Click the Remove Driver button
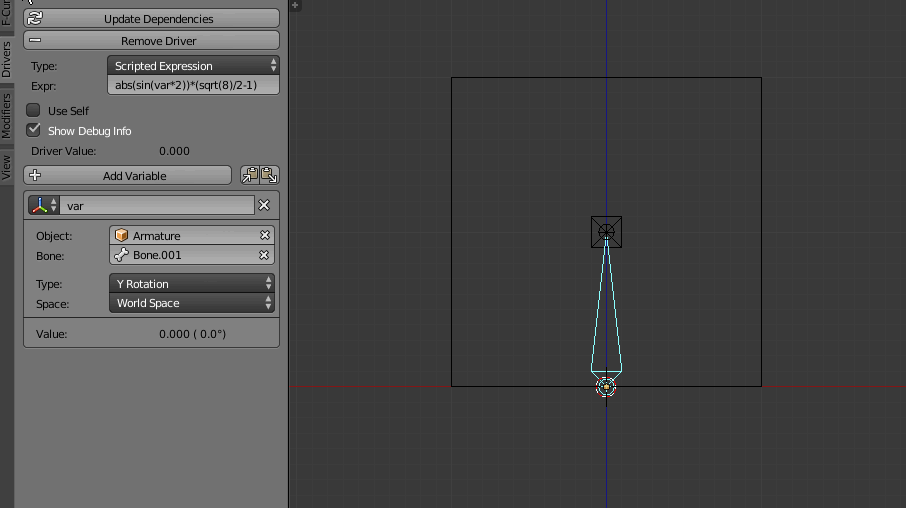The height and width of the screenshot is (508, 906). click(x=151, y=40)
